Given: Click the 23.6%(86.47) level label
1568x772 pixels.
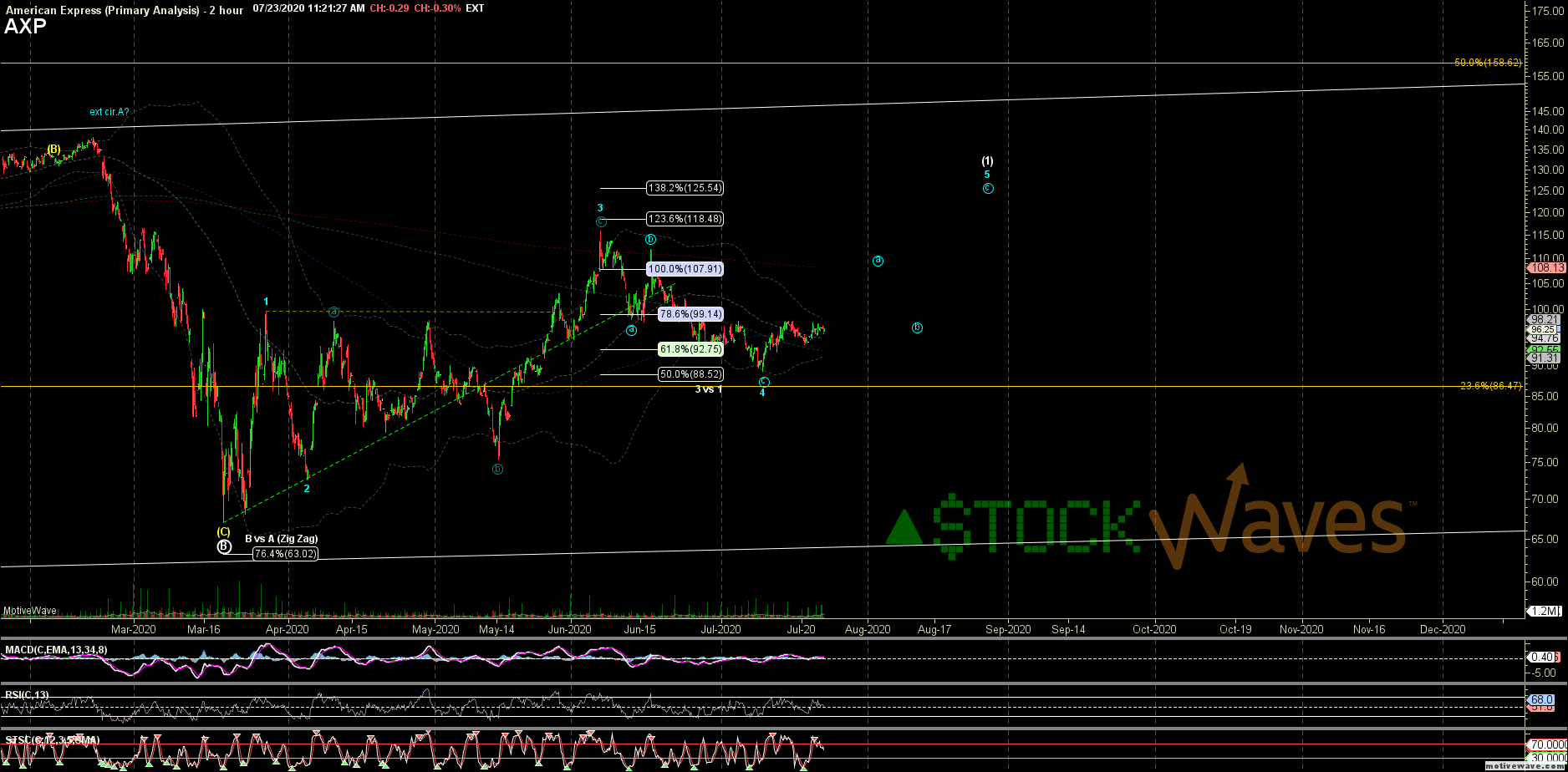Looking at the screenshot, I should [x=1491, y=386].
